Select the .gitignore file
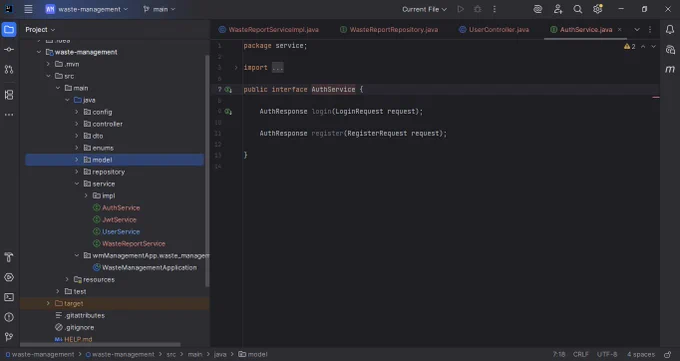 point(79,328)
